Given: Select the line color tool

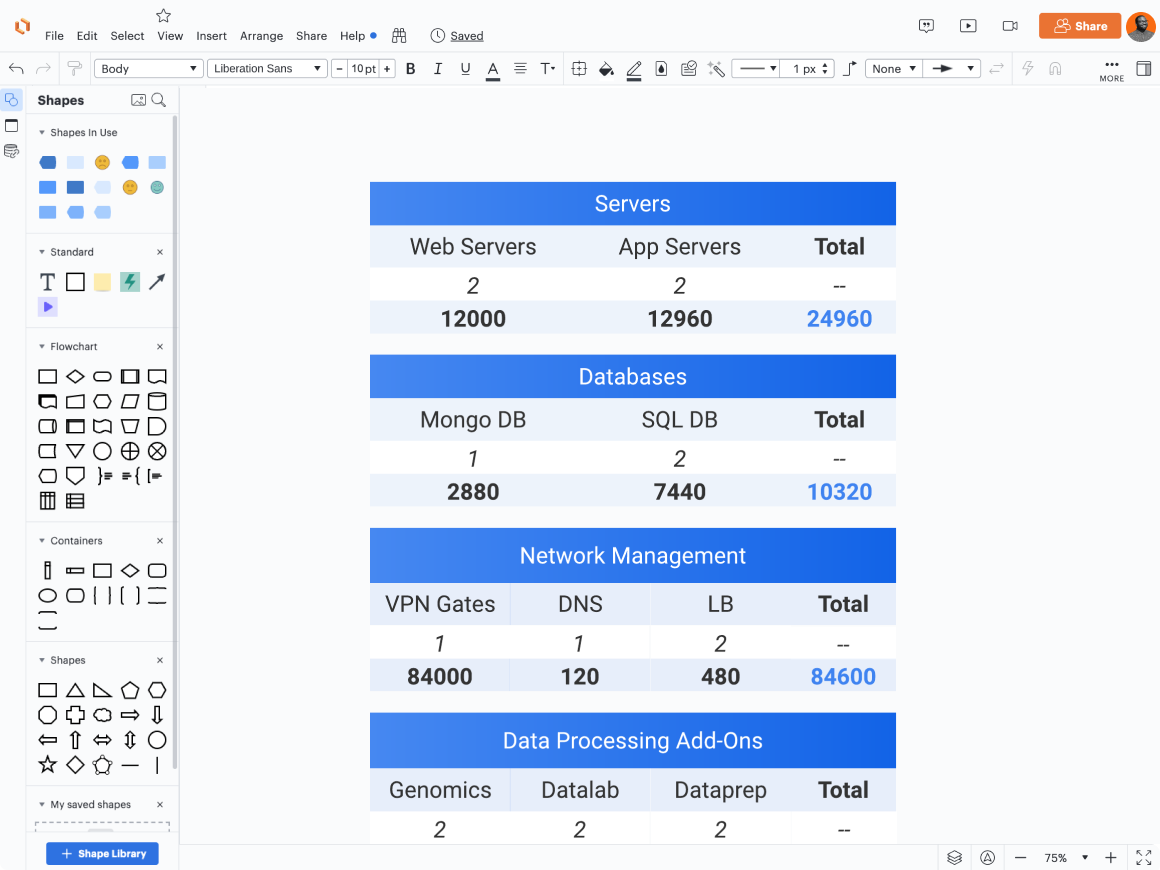Looking at the screenshot, I should coord(634,68).
